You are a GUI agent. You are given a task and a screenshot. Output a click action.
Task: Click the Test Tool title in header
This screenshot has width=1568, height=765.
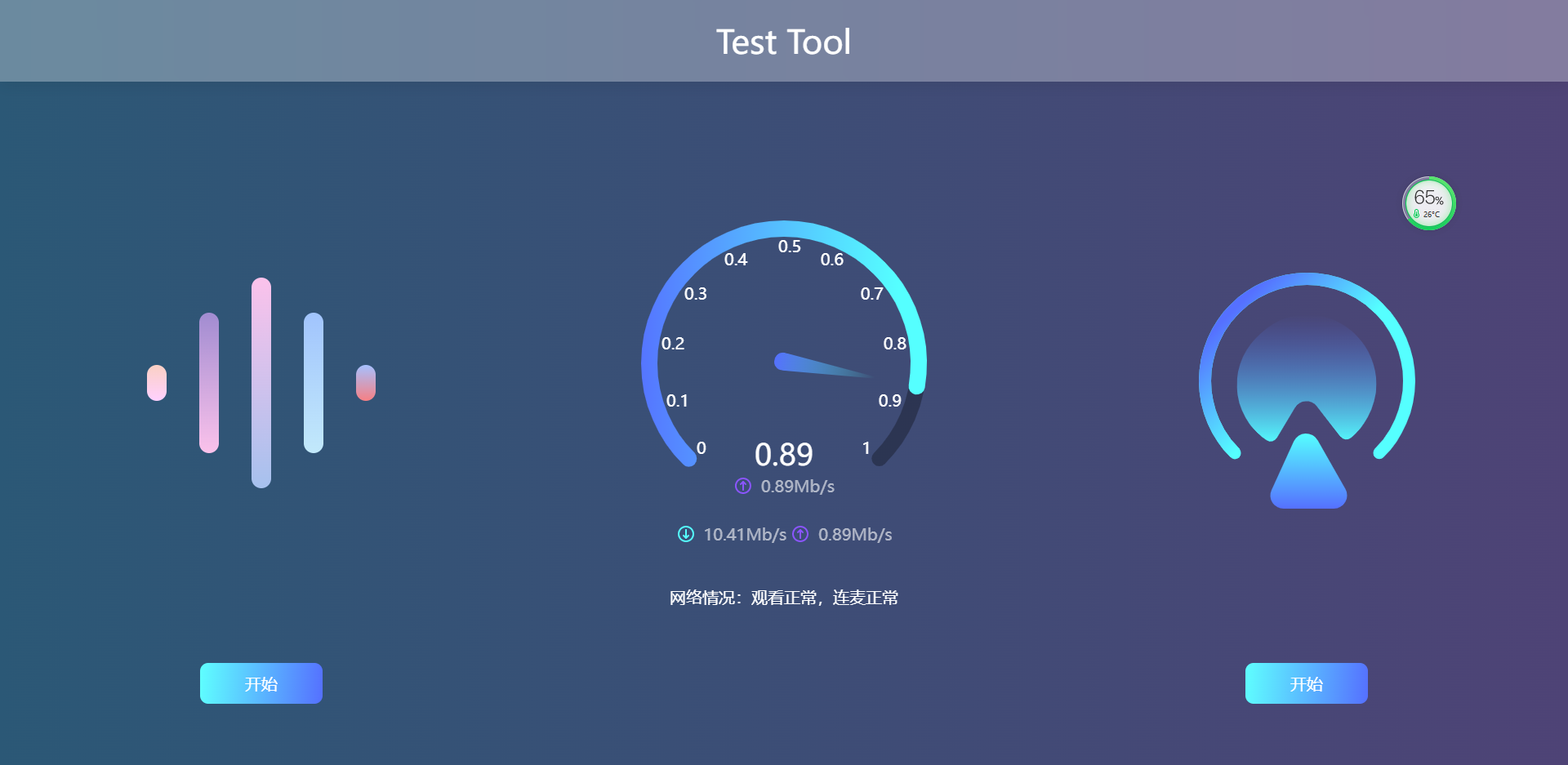tap(783, 42)
